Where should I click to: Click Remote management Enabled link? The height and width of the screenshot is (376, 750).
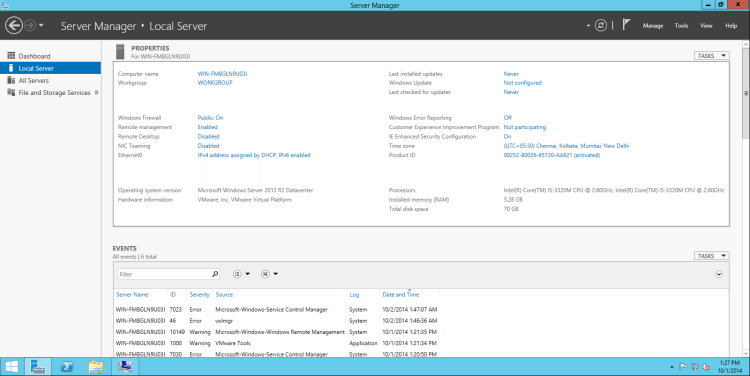[x=208, y=127]
